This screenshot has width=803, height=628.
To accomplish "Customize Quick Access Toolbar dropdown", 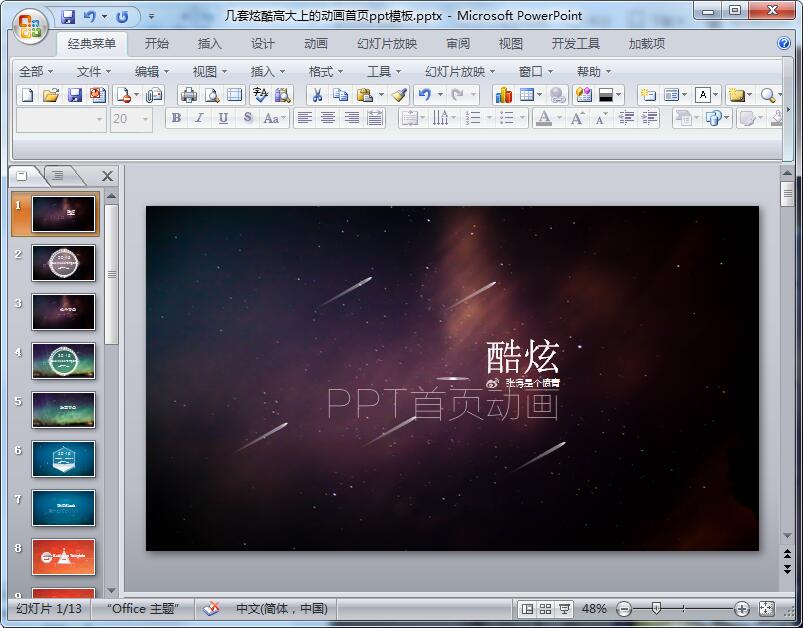I will point(151,17).
